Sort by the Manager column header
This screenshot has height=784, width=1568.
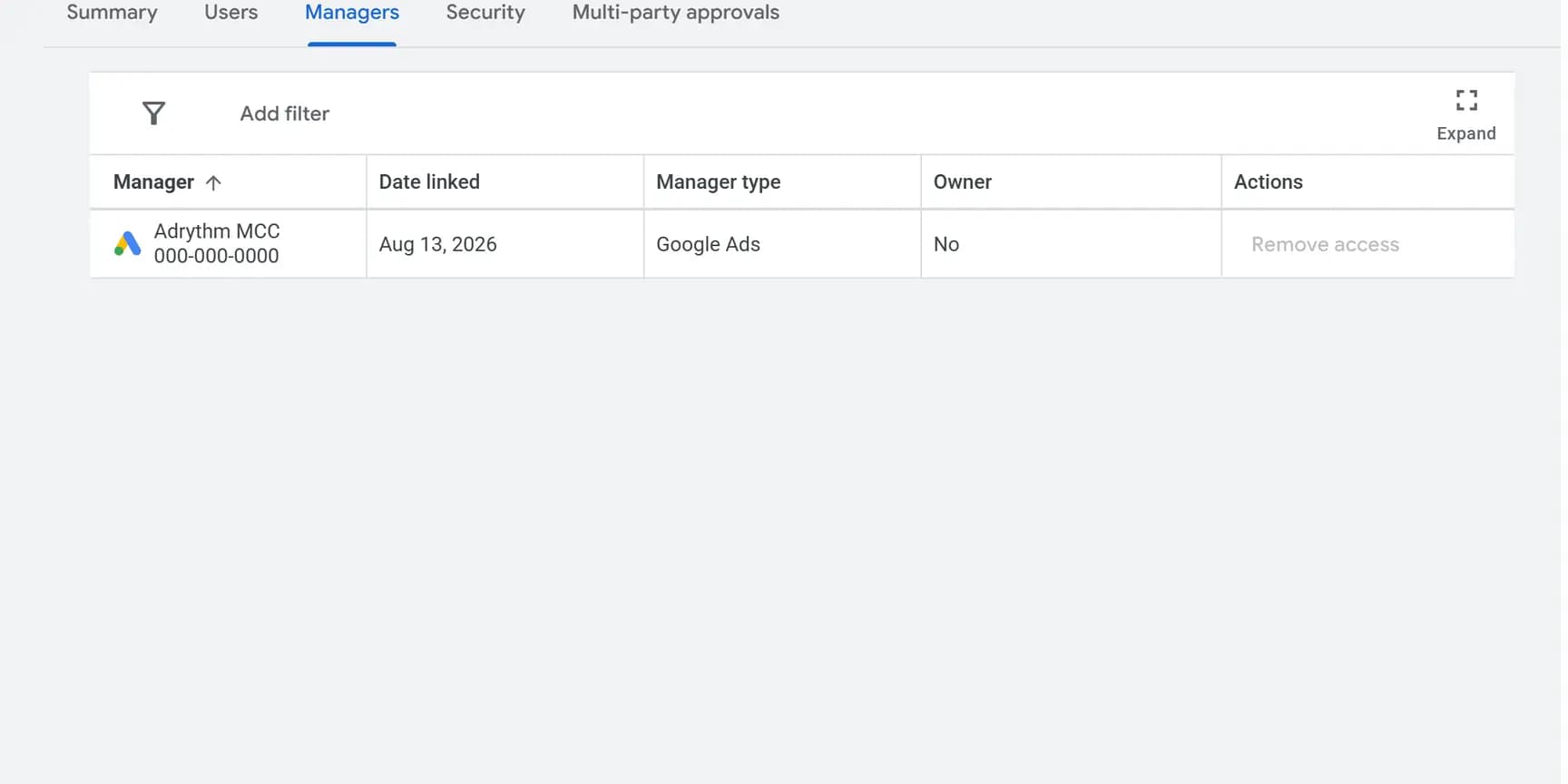[153, 182]
